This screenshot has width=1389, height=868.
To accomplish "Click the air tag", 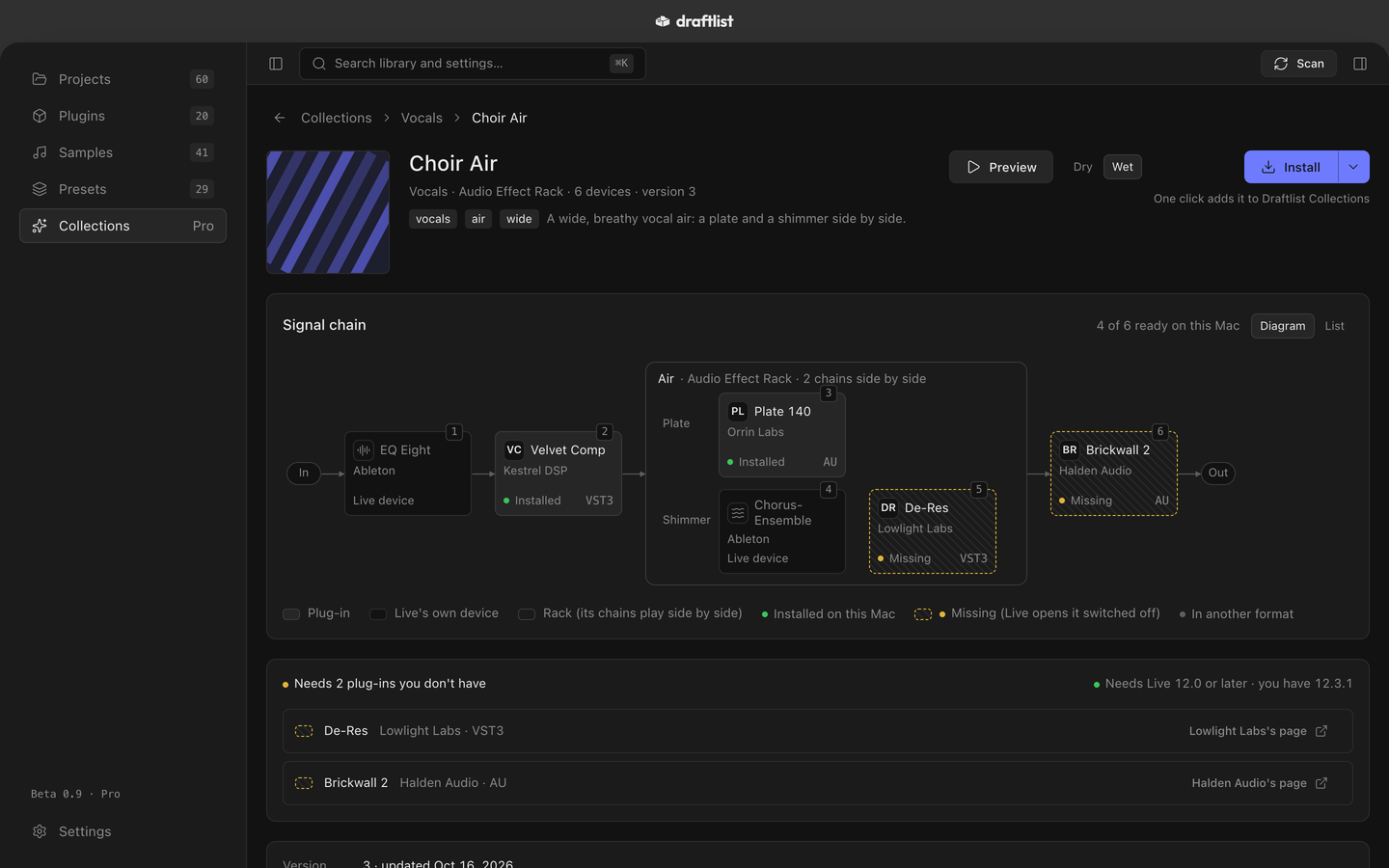I will point(478,219).
